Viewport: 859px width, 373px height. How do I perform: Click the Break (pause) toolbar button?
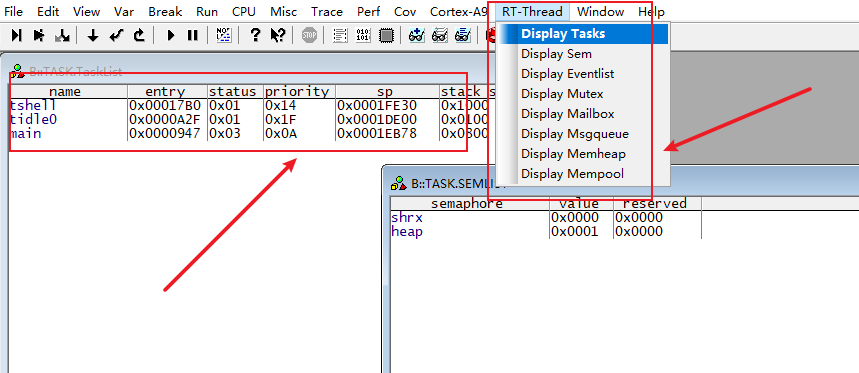click(x=192, y=36)
